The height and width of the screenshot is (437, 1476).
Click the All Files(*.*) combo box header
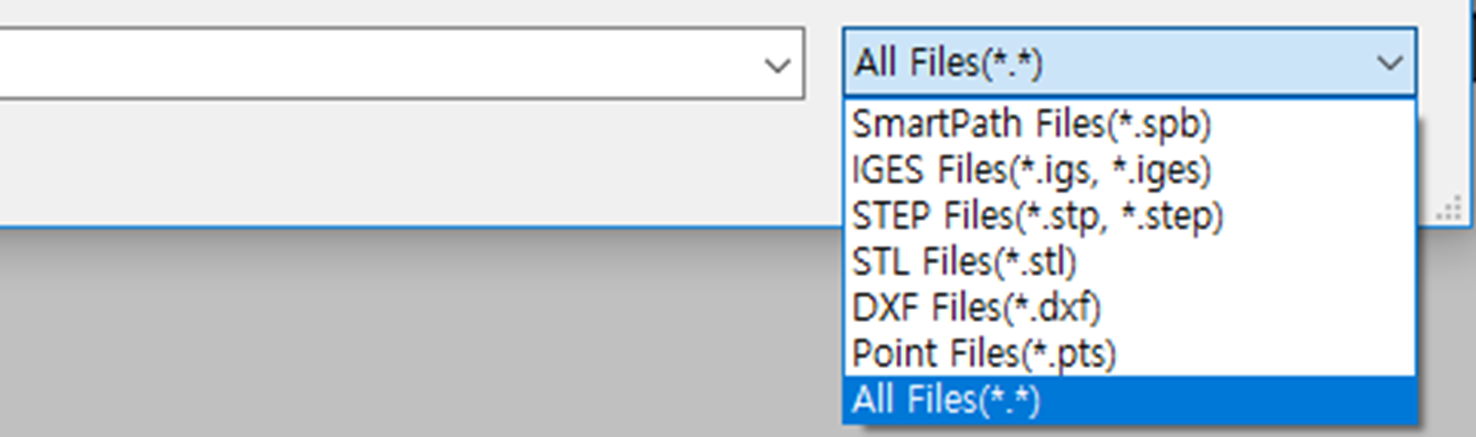pyautogui.click(x=1100, y=64)
